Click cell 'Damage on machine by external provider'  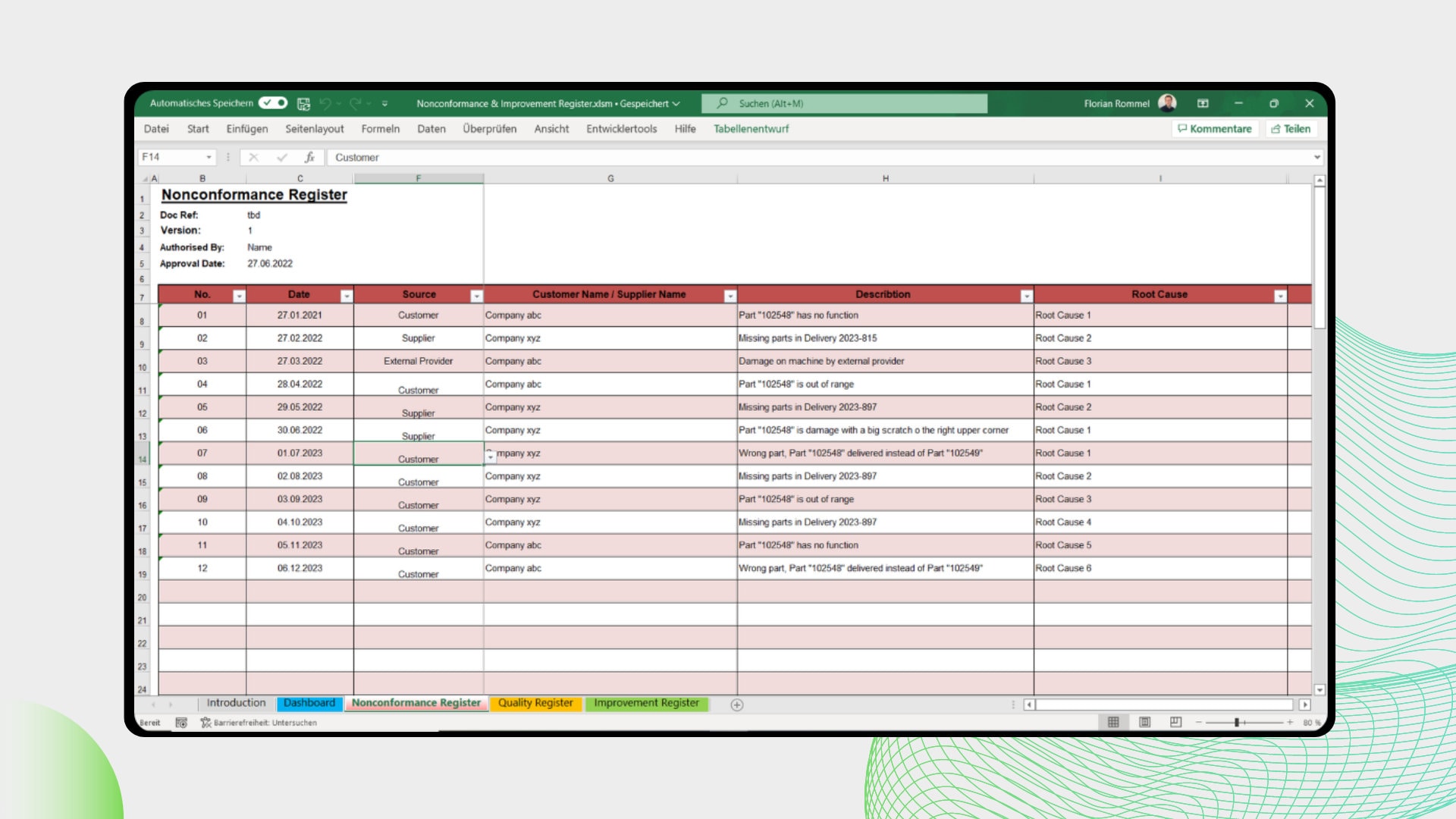(x=885, y=362)
